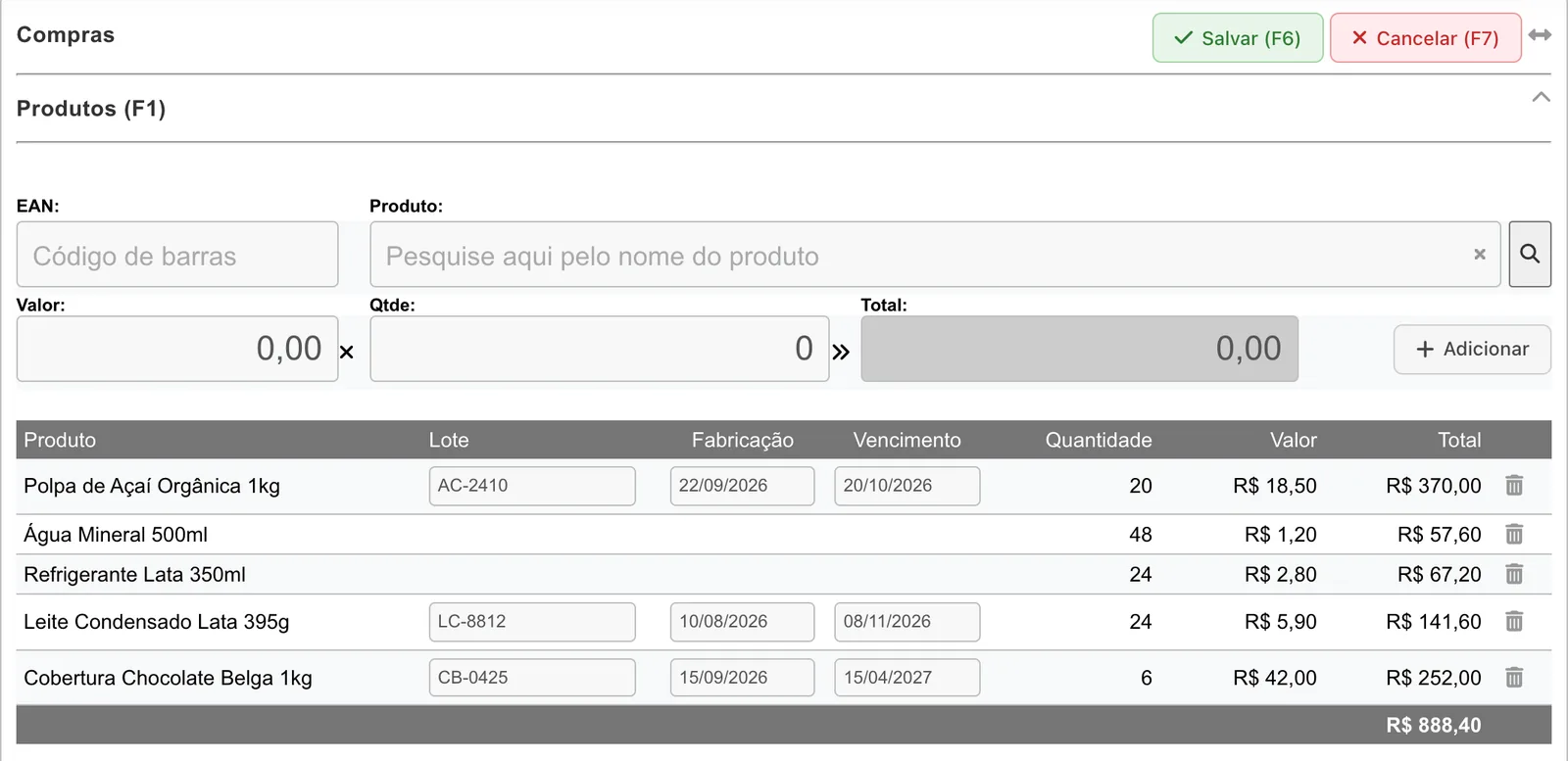The width and height of the screenshot is (1568, 761).
Task: Select product name Refrigerante Lata 350ml
Action: pyautogui.click(x=134, y=575)
